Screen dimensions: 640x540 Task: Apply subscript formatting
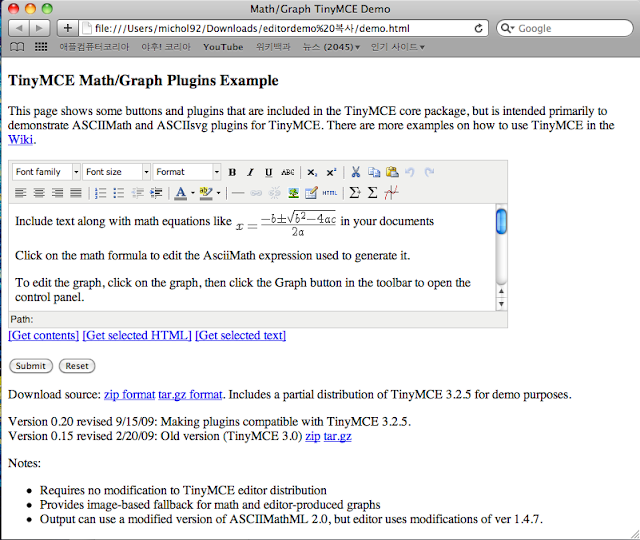[312, 172]
